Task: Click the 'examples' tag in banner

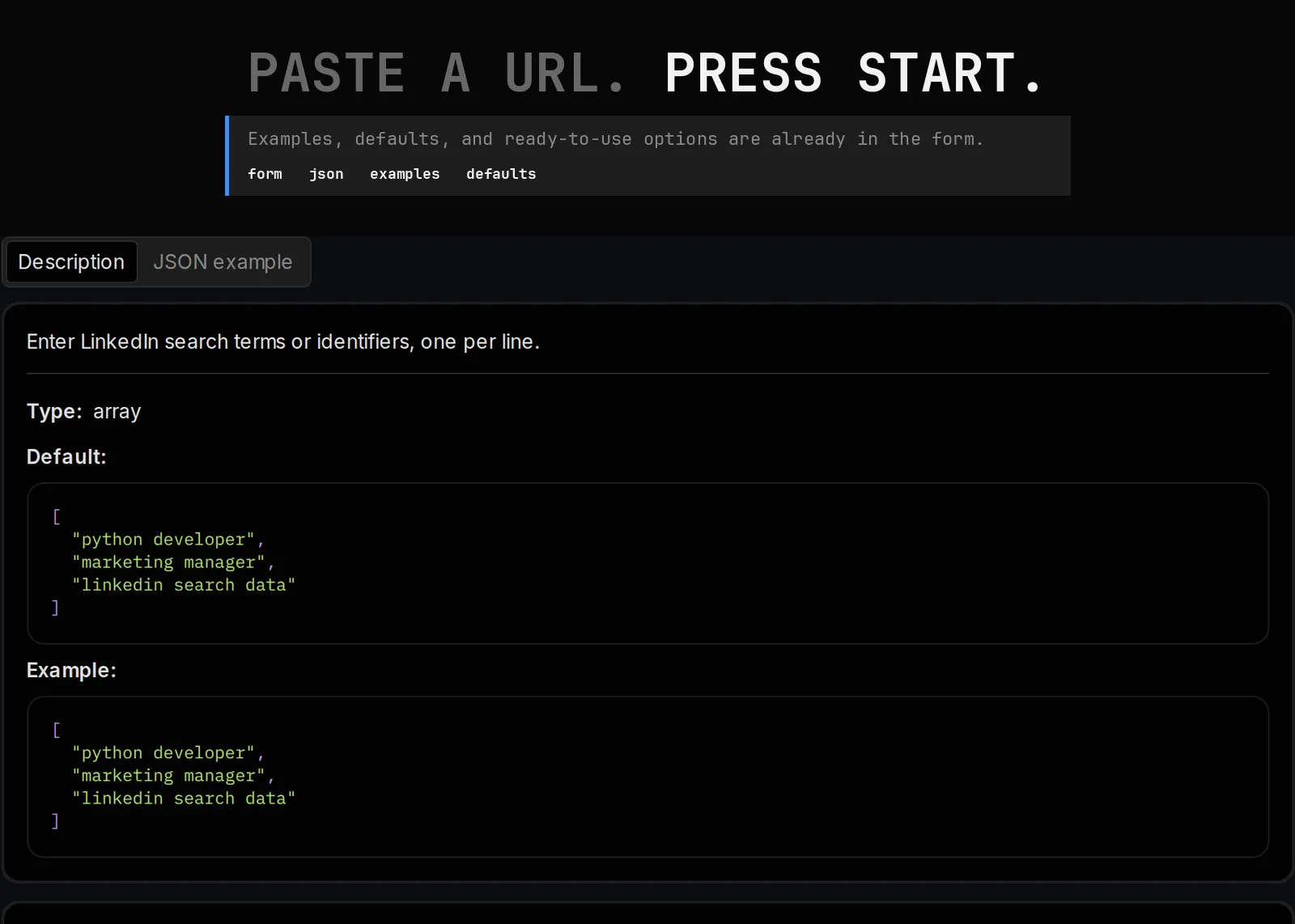Action: click(x=405, y=174)
